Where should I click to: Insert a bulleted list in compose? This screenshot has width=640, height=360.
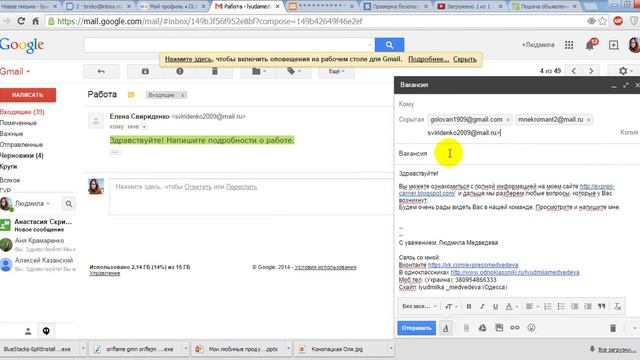click(x=561, y=307)
